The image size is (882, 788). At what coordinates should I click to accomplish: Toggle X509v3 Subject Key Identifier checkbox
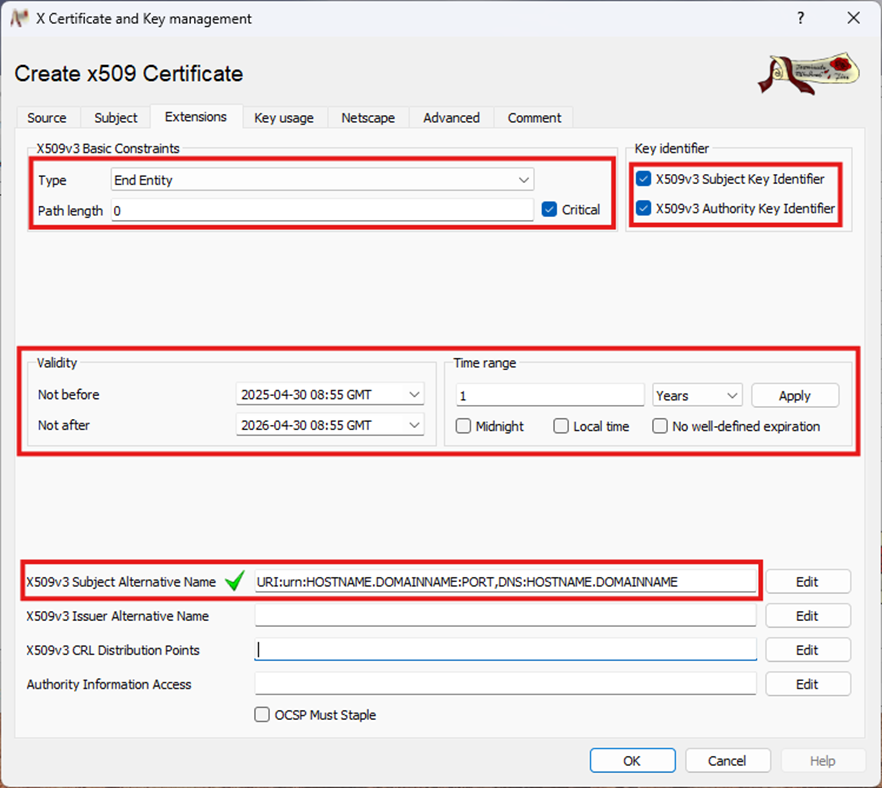point(644,179)
